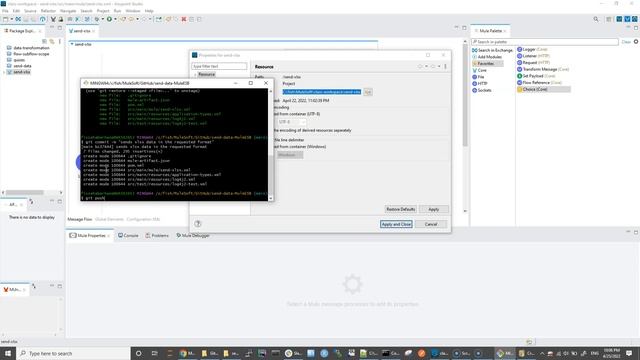Click the Save toolbar icon
Screen dimensions: 640x360
(26, 19)
